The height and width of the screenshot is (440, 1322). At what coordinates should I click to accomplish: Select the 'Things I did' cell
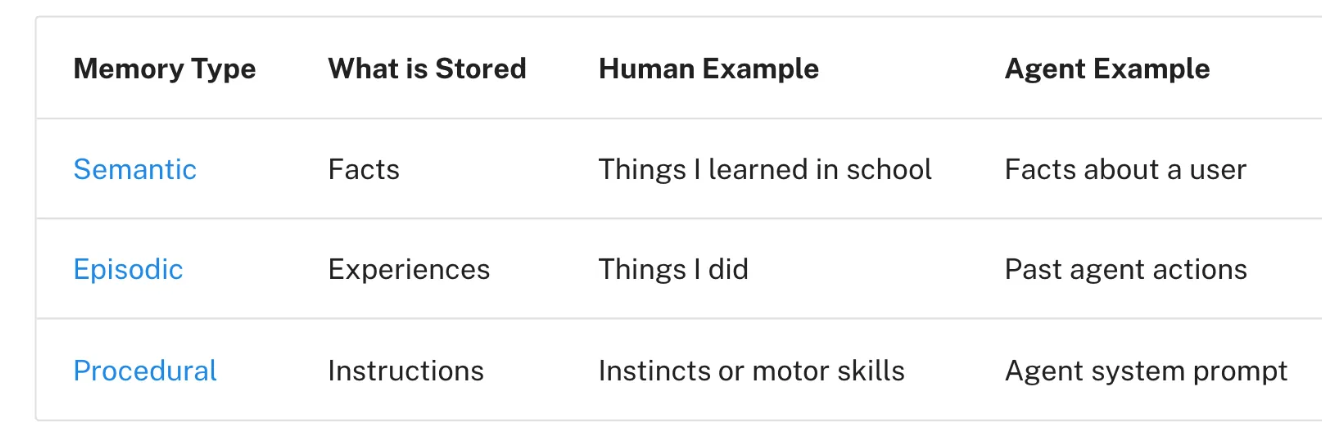click(673, 269)
